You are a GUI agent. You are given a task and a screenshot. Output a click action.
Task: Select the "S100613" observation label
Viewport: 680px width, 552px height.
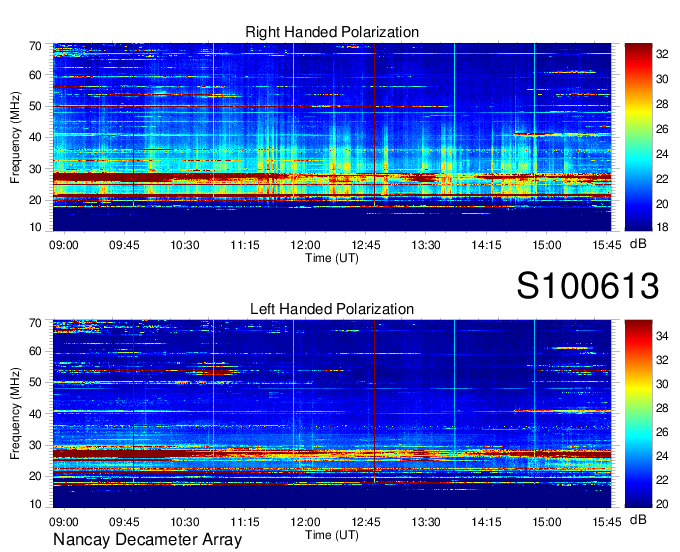click(x=588, y=286)
